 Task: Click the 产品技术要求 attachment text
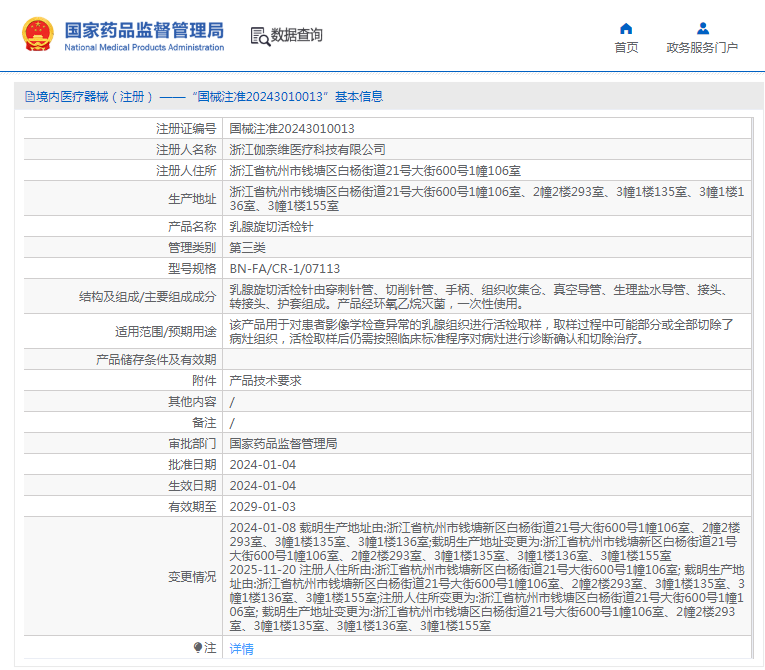265,380
